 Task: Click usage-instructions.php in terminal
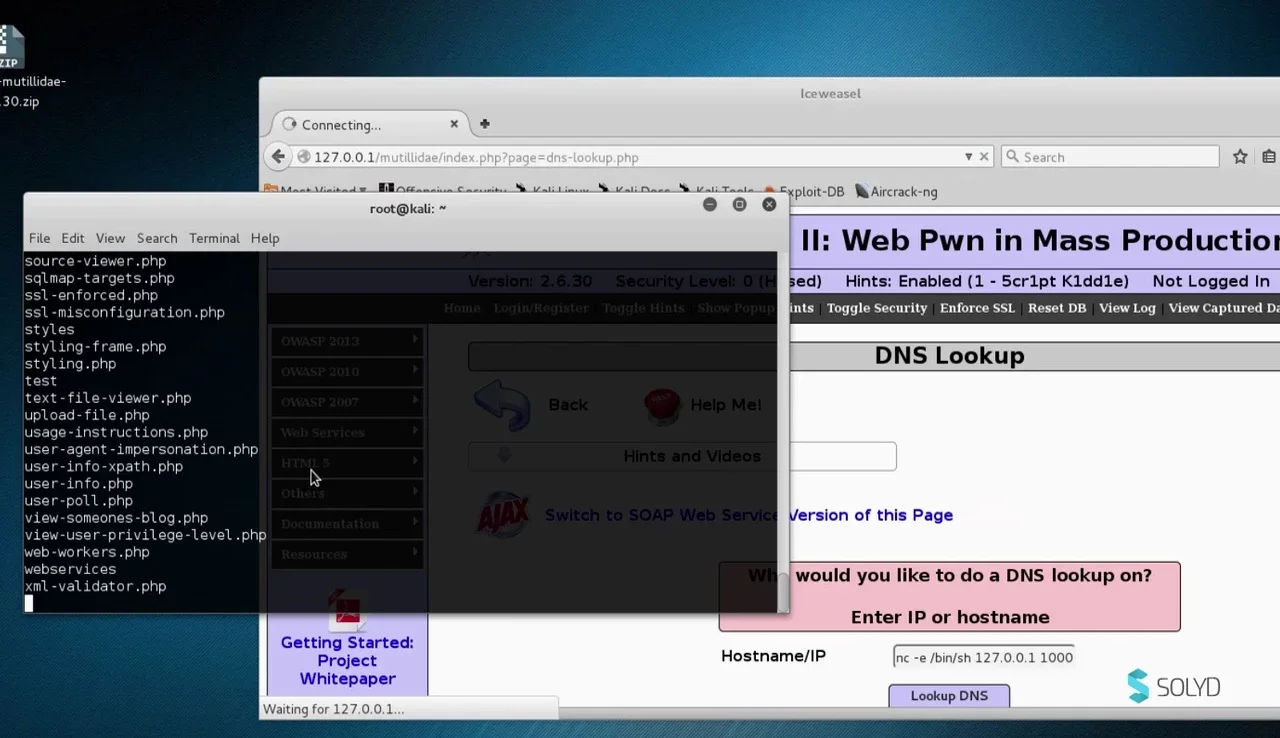click(x=116, y=432)
